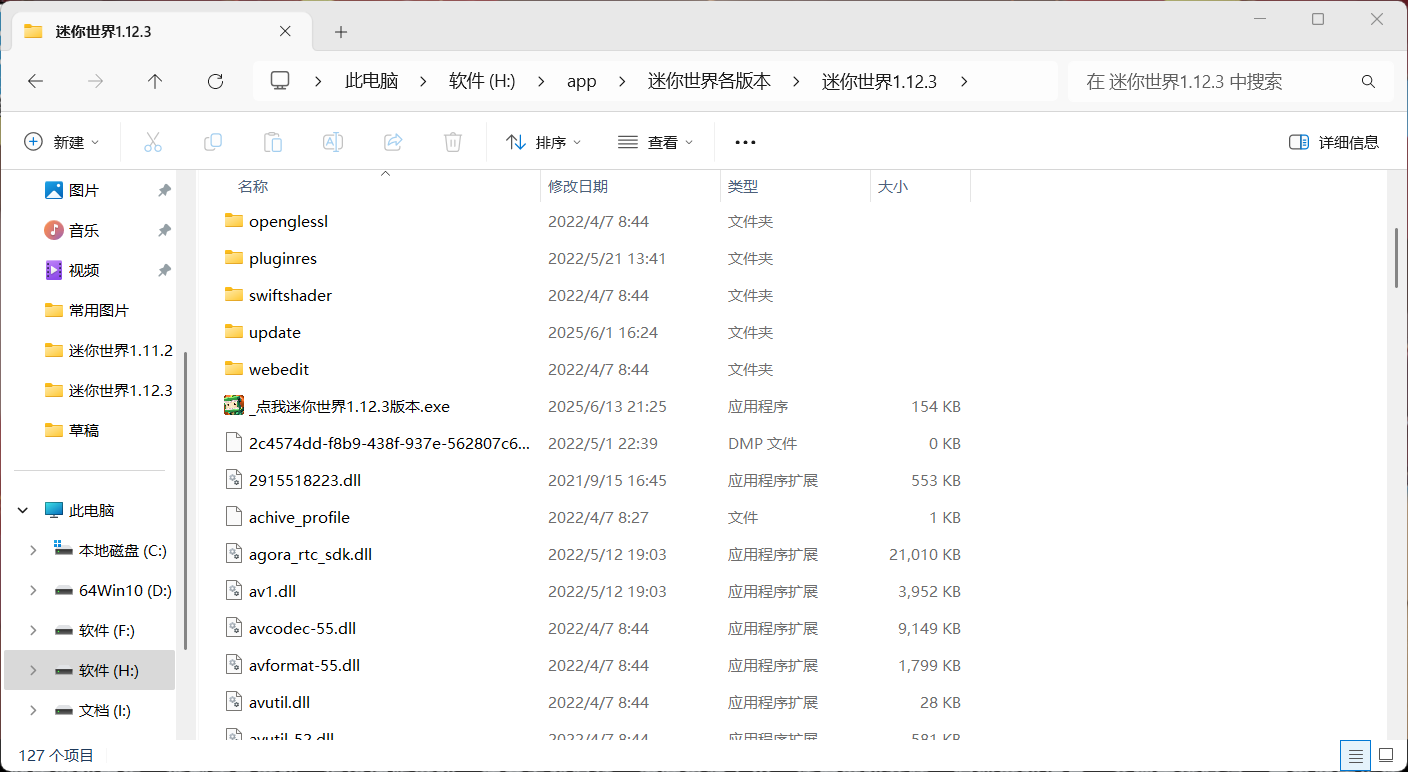This screenshot has width=1408, height=772.
Task: Click the Paste clipboard icon
Action: coord(273,142)
